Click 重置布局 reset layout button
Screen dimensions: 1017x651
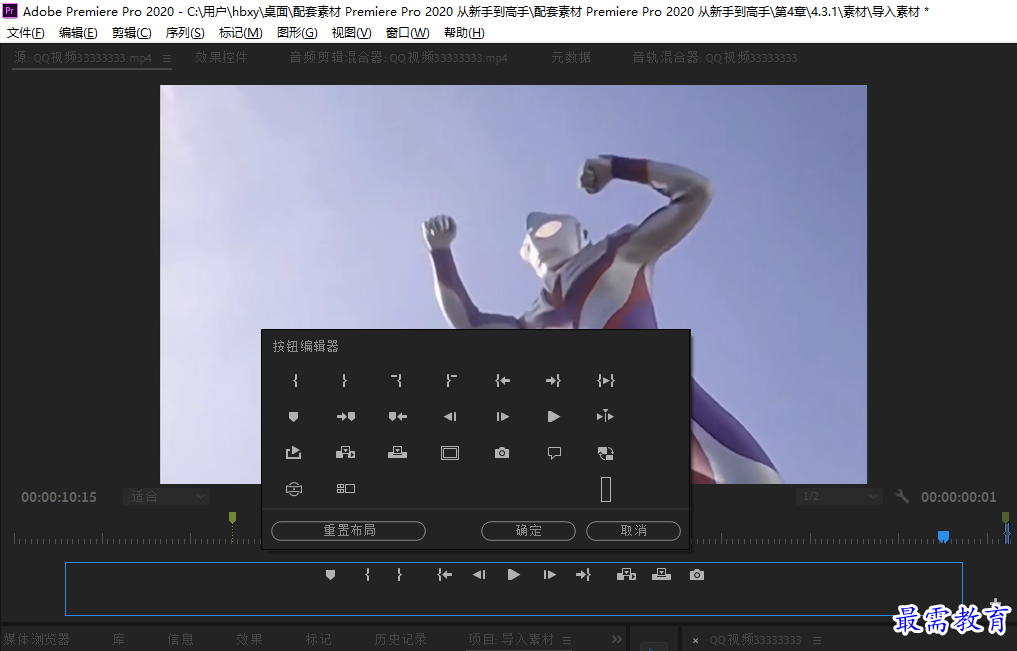[x=348, y=531]
